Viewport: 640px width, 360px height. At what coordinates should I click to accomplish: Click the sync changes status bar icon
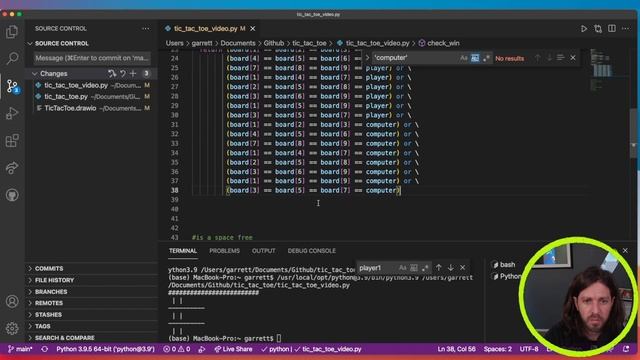tap(44, 349)
